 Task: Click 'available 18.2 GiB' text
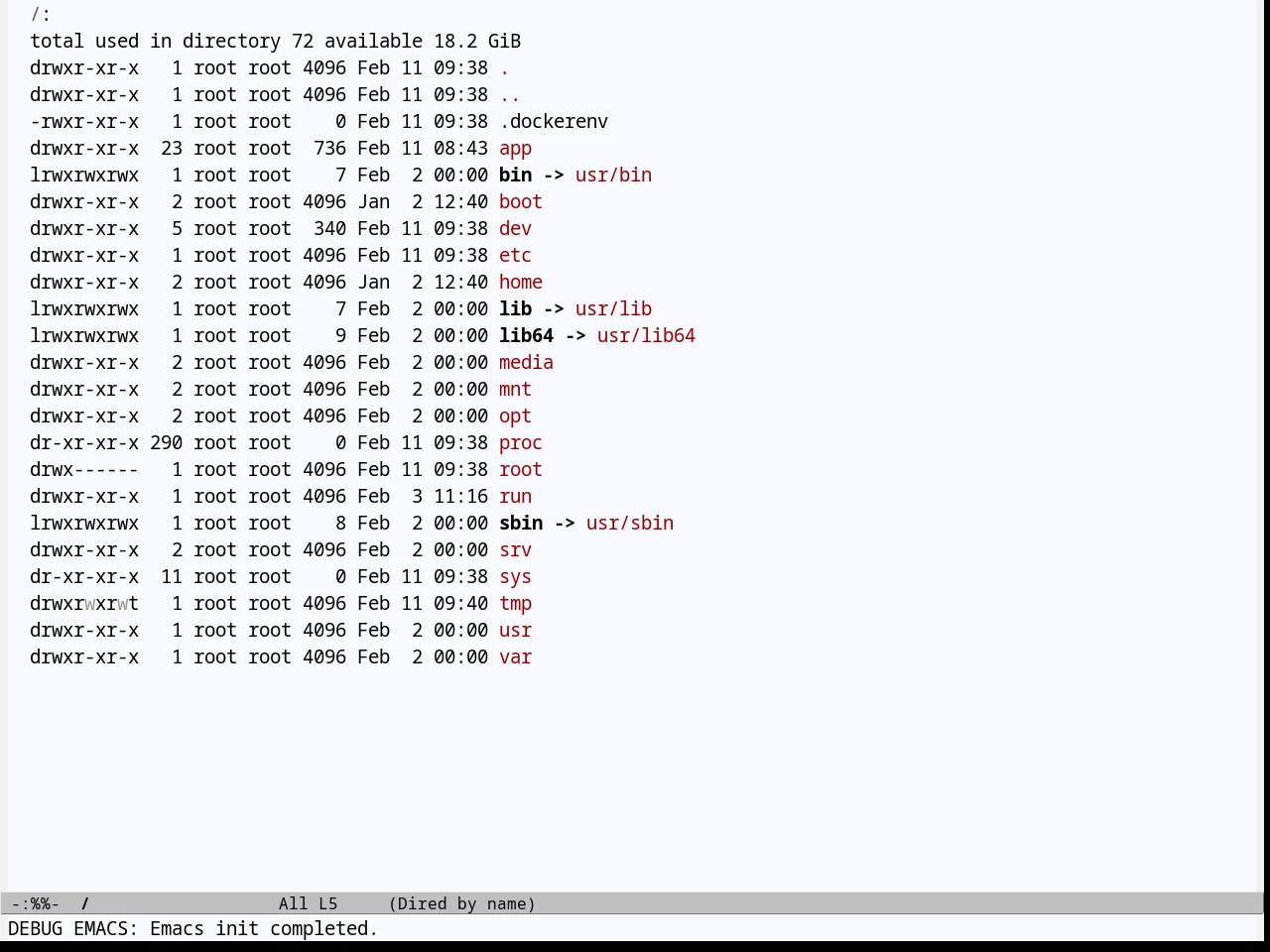click(x=423, y=42)
